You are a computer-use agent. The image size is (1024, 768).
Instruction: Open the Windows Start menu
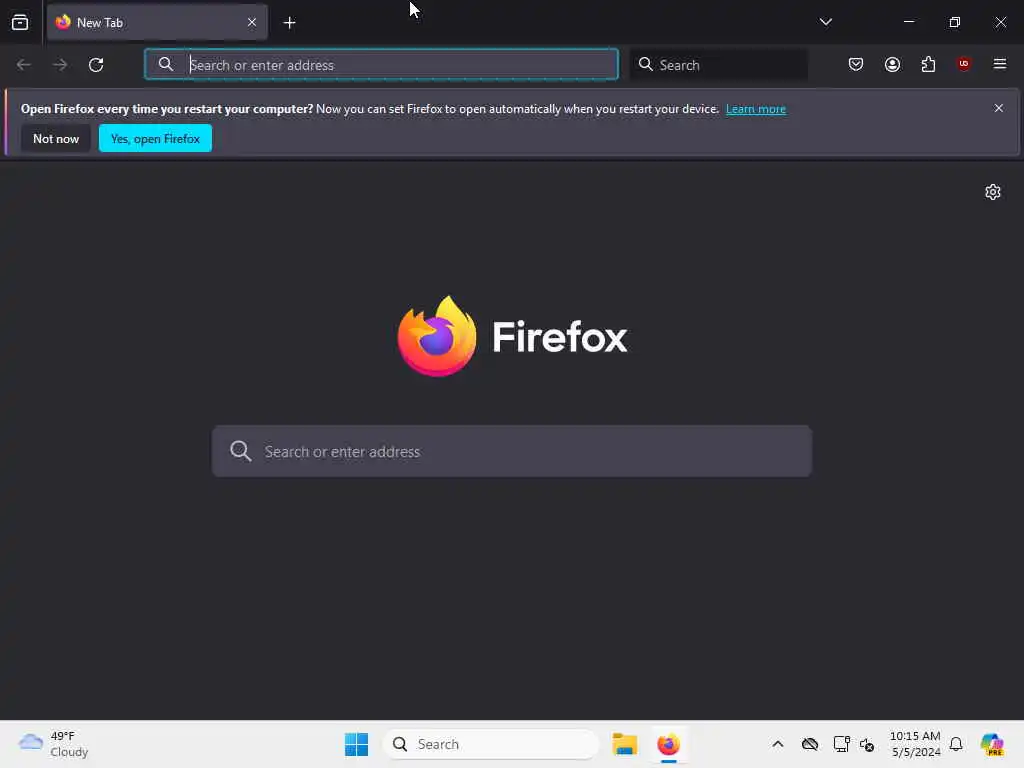(357, 744)
